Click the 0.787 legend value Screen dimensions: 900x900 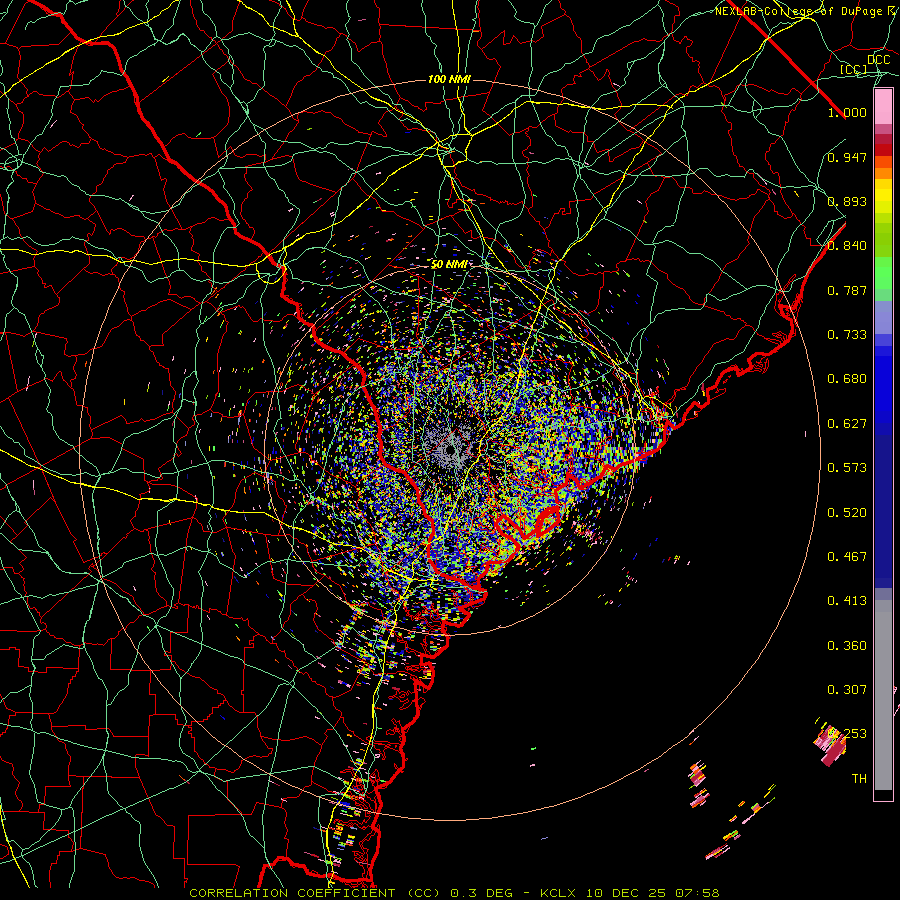[x=847, y=290]
